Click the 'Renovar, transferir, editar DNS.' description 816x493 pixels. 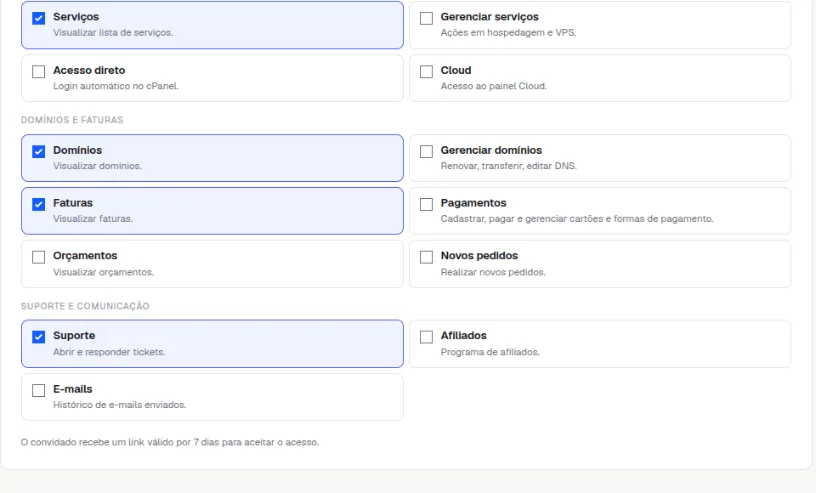[x=508, y=166]
